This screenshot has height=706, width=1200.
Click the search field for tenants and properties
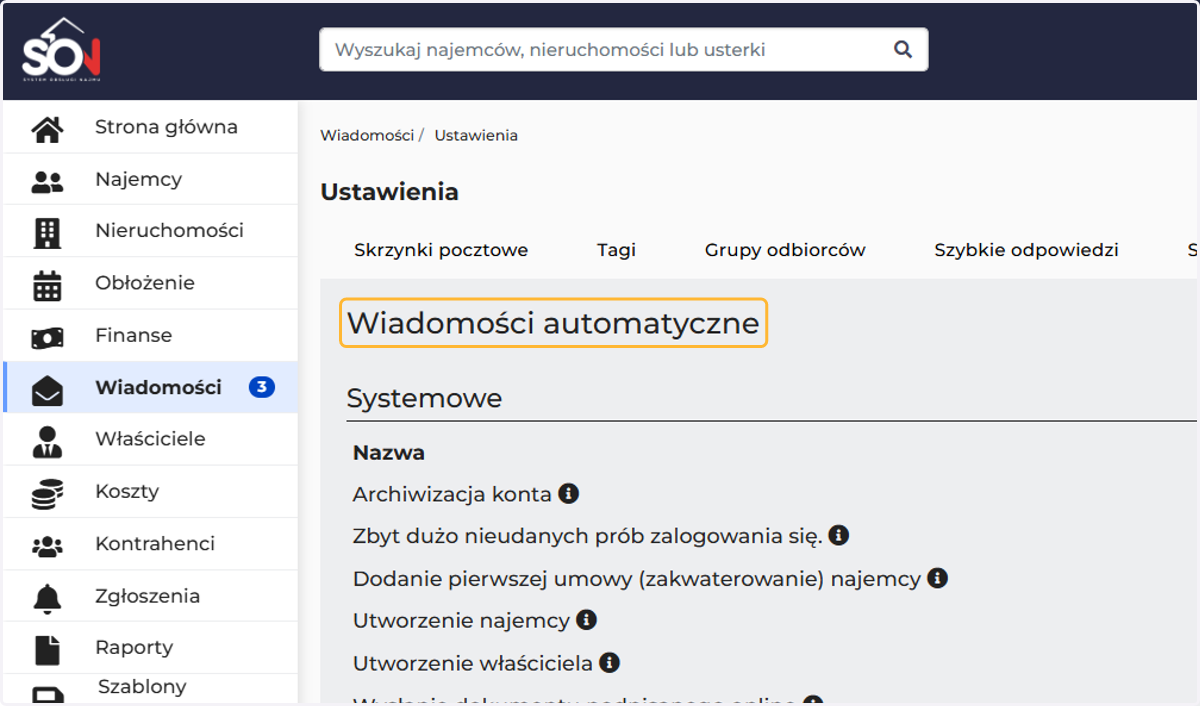click(623, 49)
